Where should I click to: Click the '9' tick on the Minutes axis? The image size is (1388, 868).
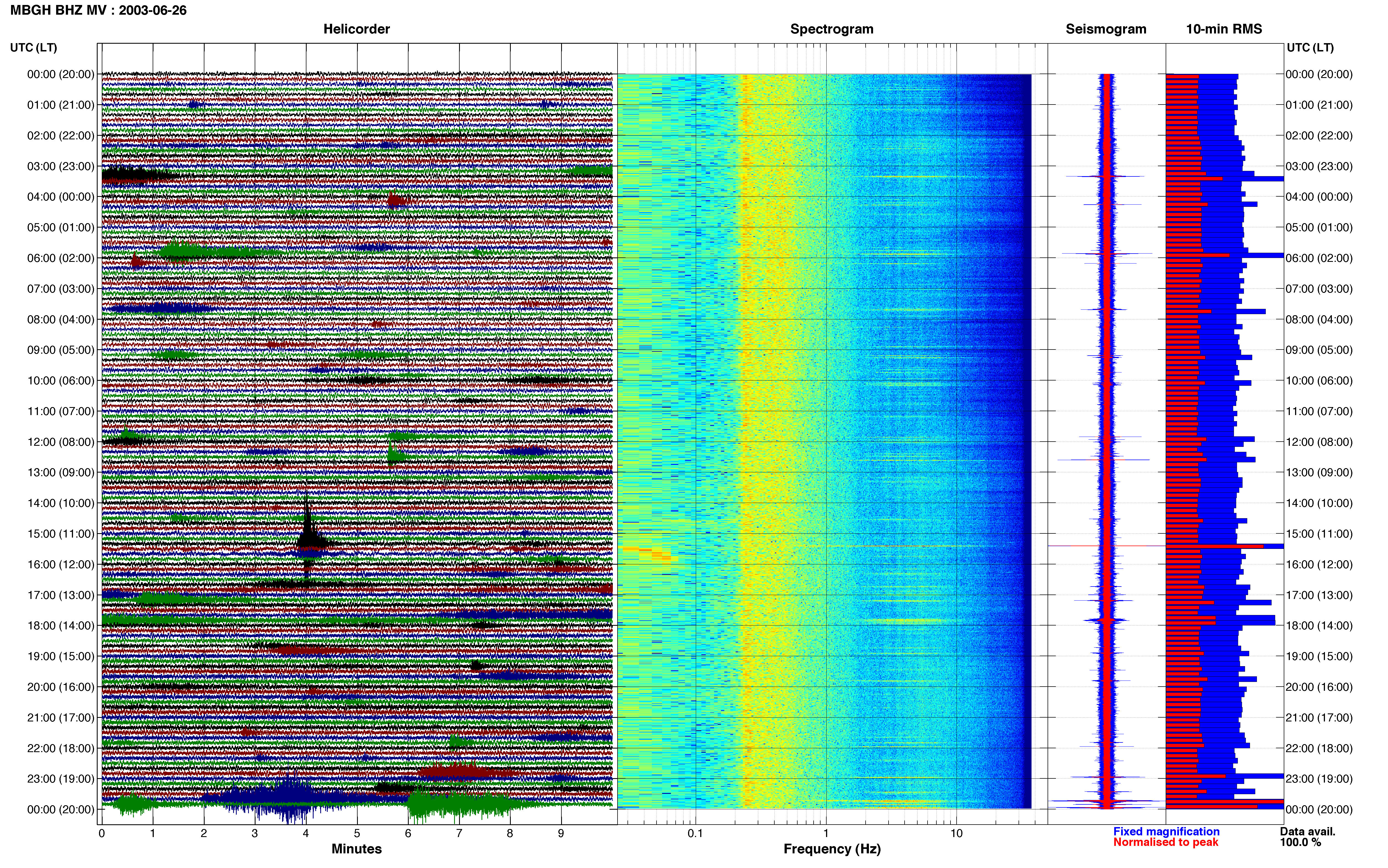(x=561, y=833)
